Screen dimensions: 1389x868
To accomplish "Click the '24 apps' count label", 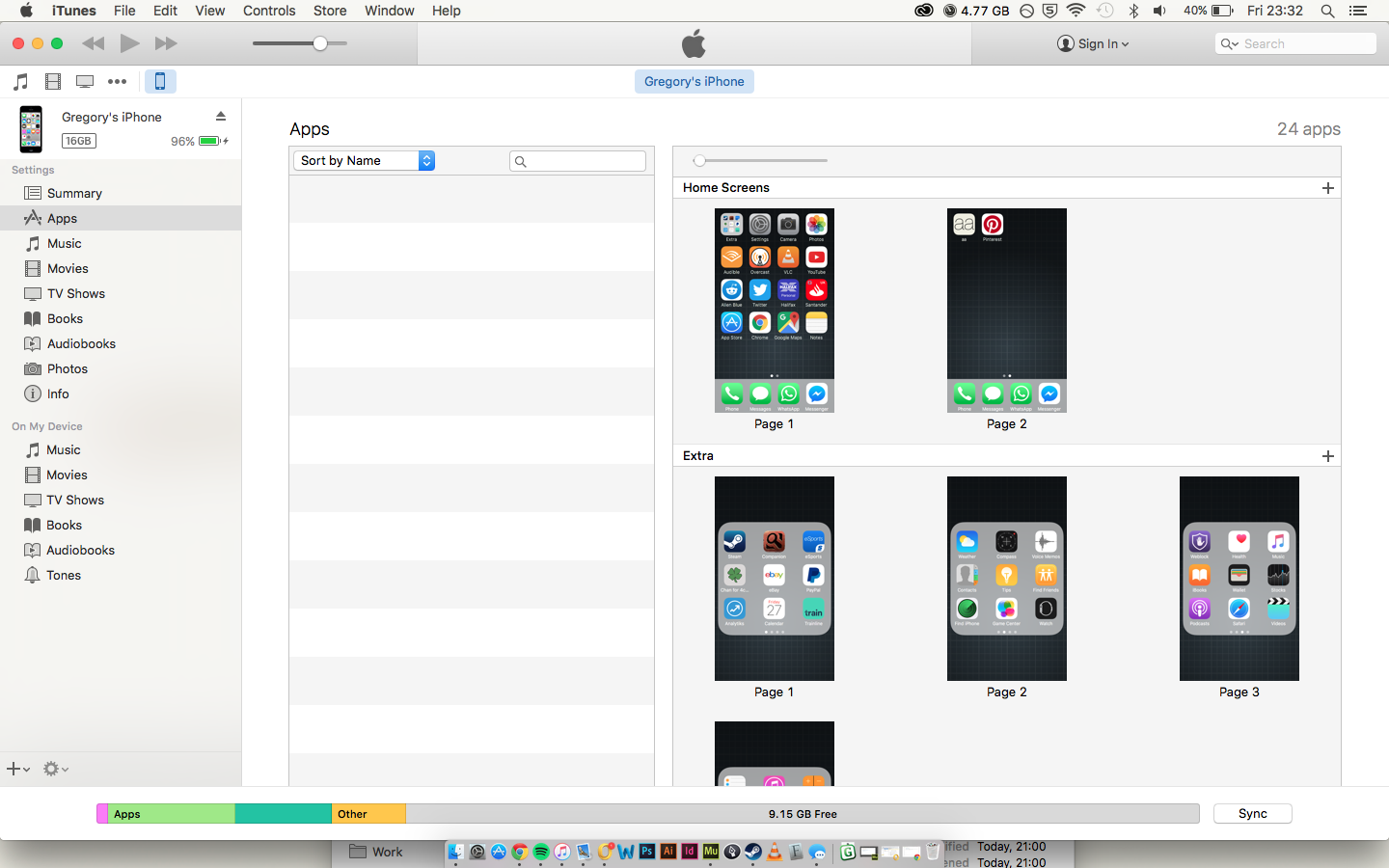I will (1309, 129).
